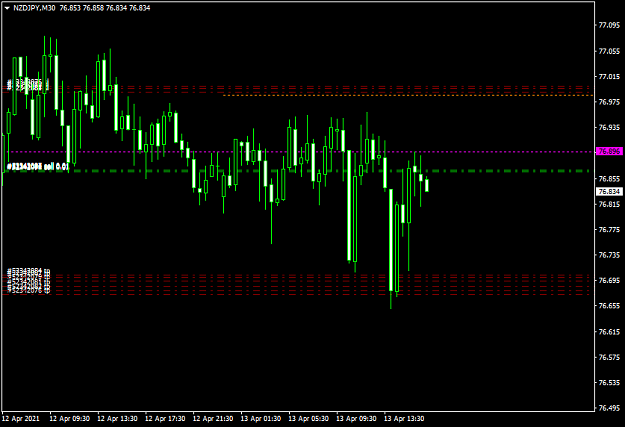Click the 12 Apr 09:30 time label

click(69, 419)
